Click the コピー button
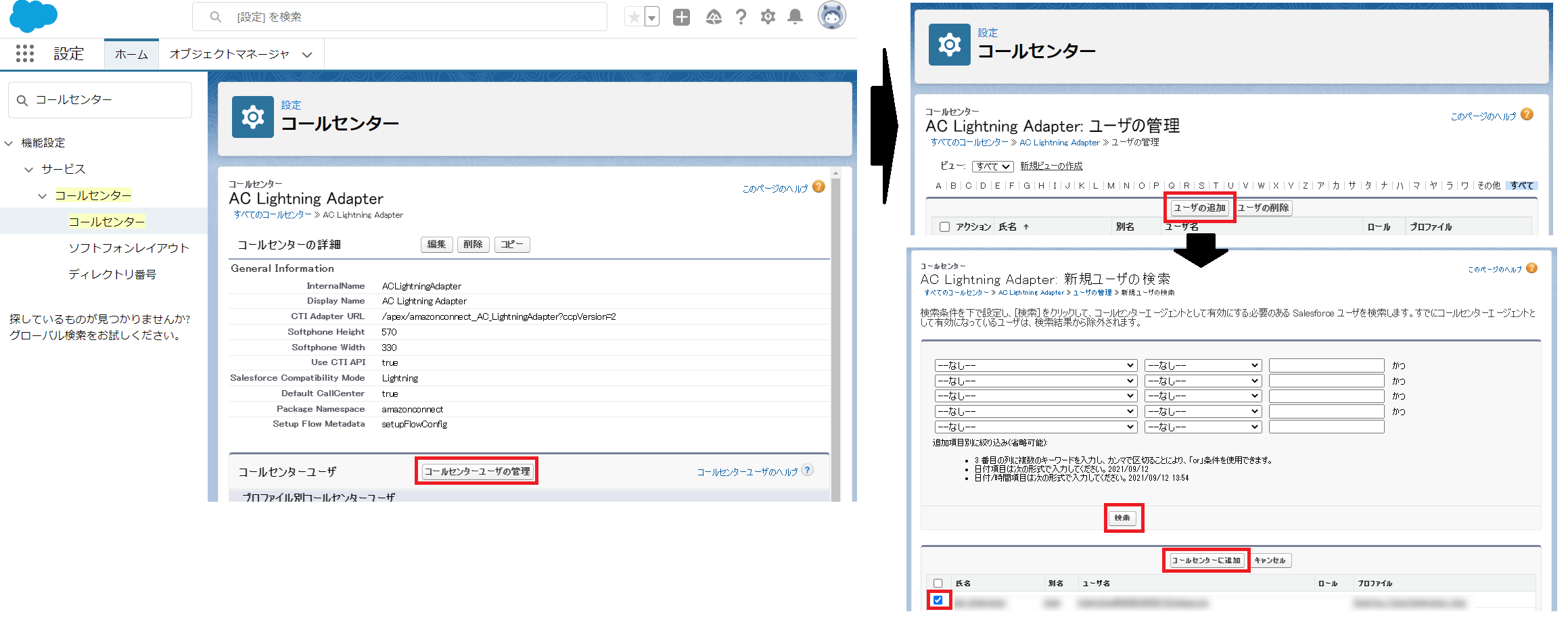 click(x=512, y=245)
